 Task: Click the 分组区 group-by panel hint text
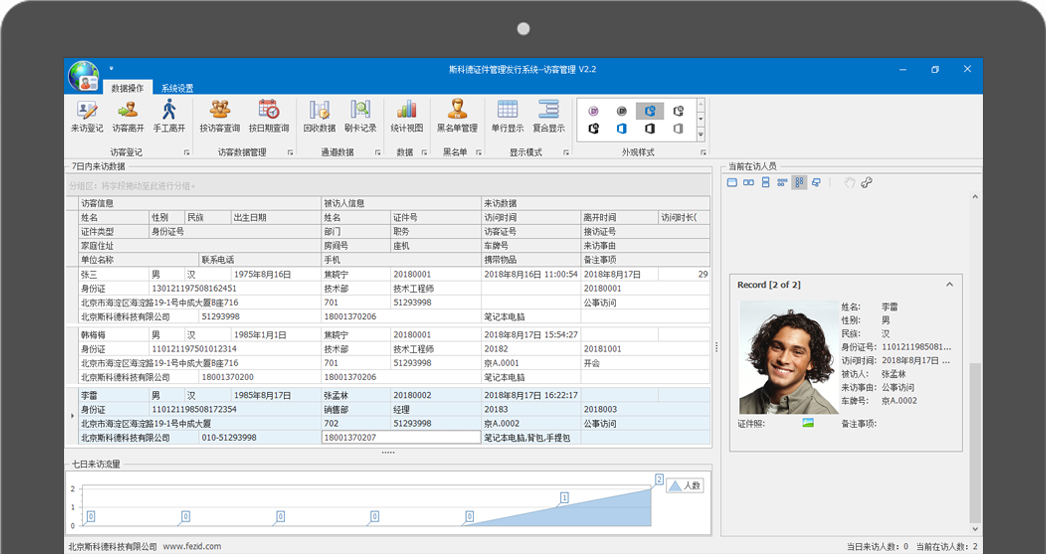133,186
